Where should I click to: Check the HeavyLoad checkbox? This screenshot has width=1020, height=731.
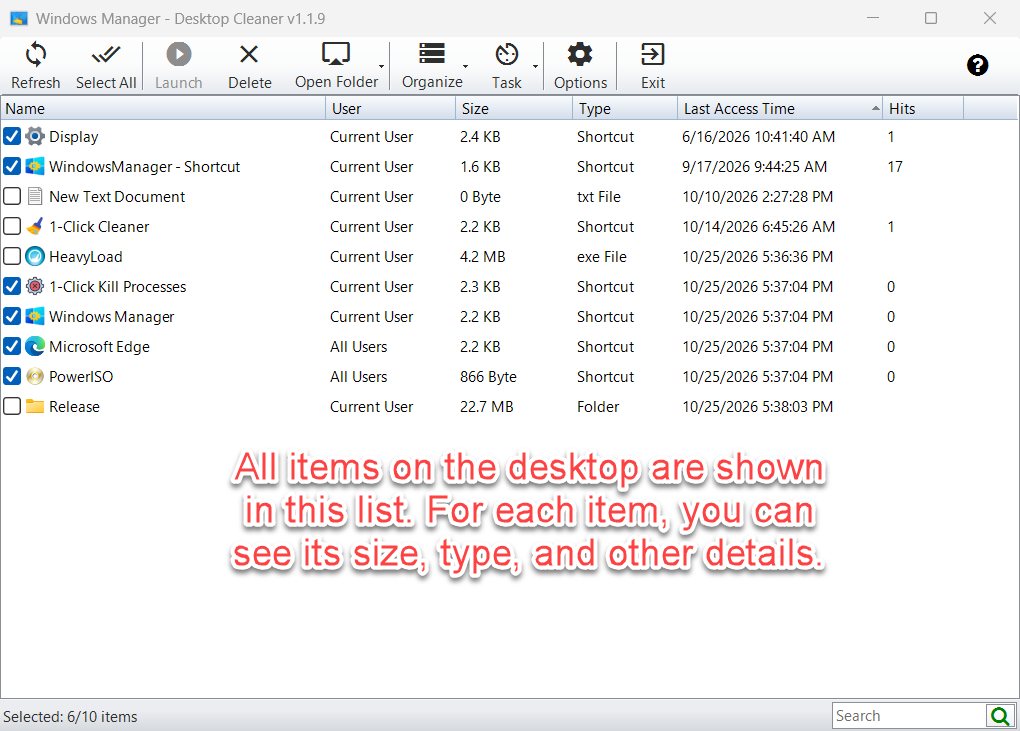pos(12,256)
